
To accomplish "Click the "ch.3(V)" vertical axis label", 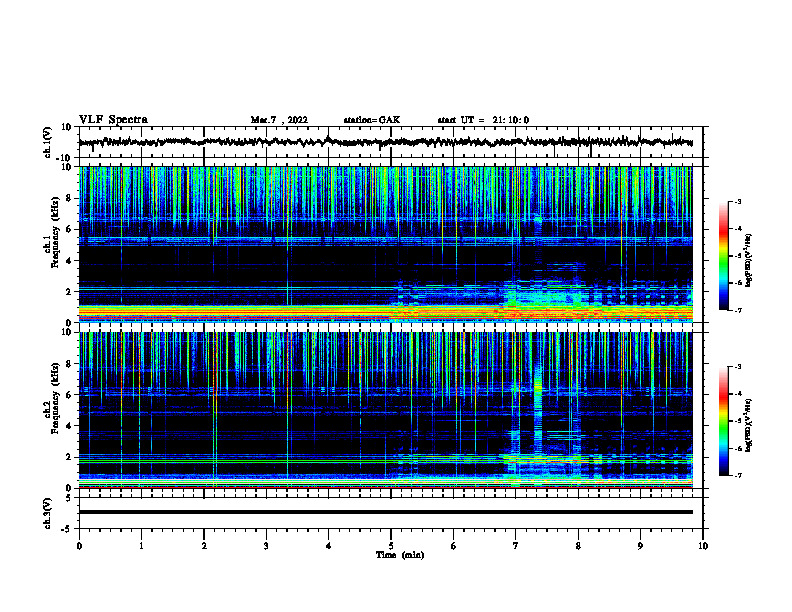I will [x=47, y=514].
